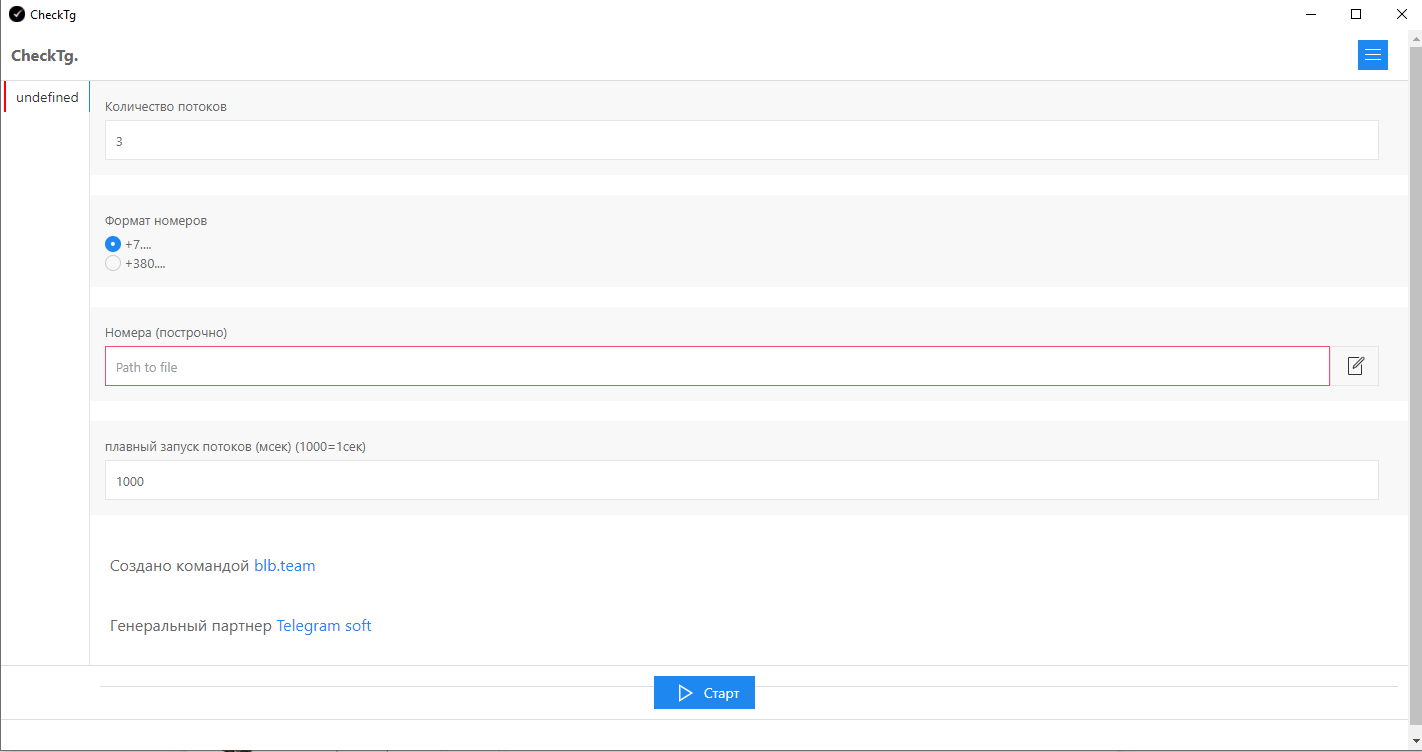
Task: Maximize the CheckTg window
Action: click(1356, 14)
